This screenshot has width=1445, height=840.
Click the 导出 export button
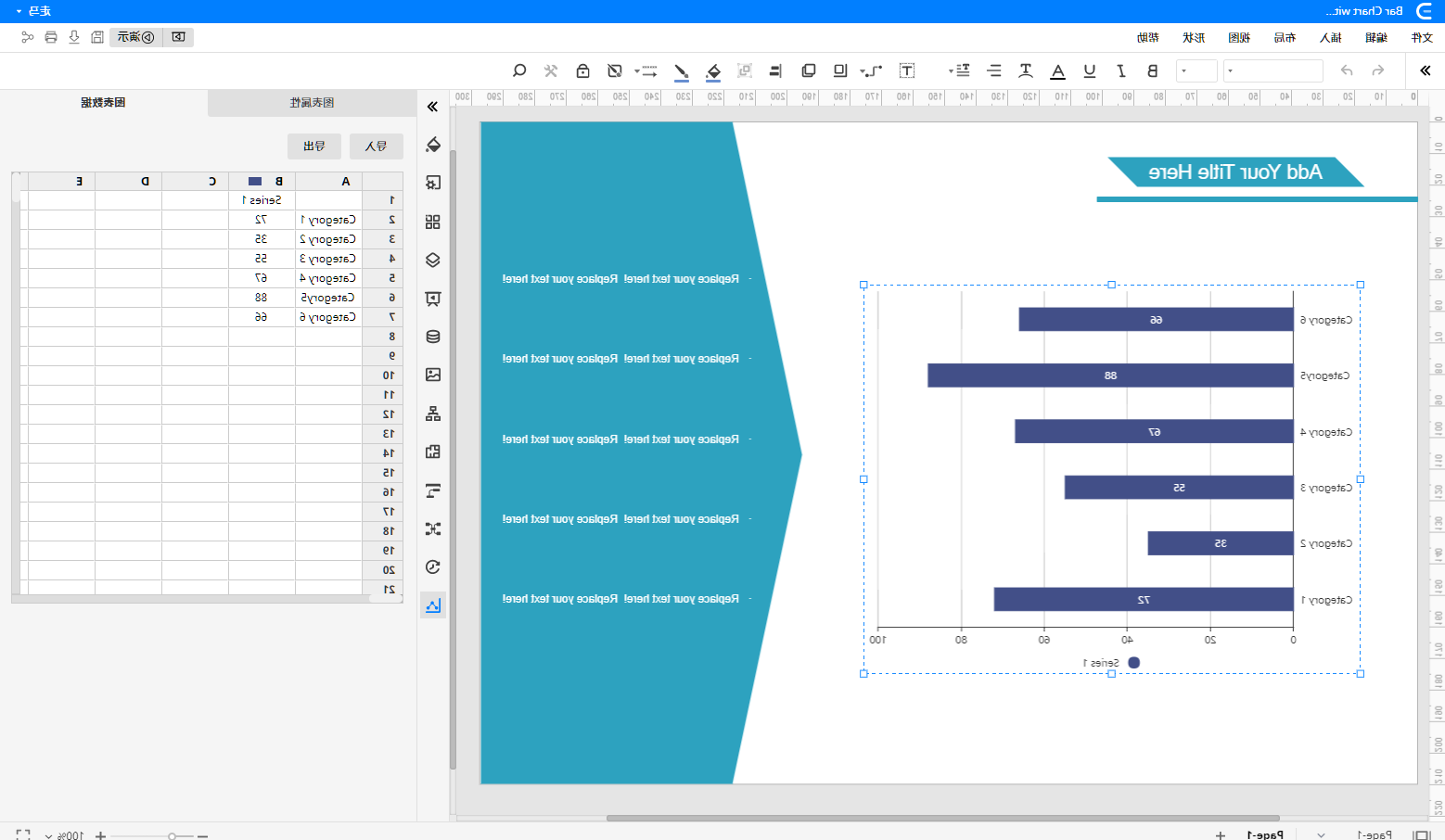pyautogui.click(x=314, y=146)
